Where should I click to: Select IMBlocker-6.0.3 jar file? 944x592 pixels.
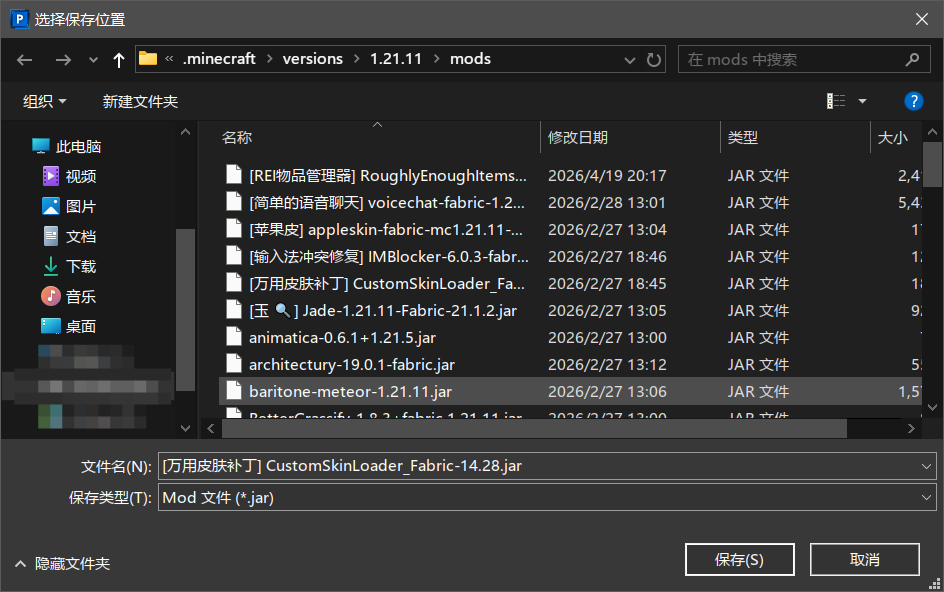pyautogui.click(x=389, y=257)
